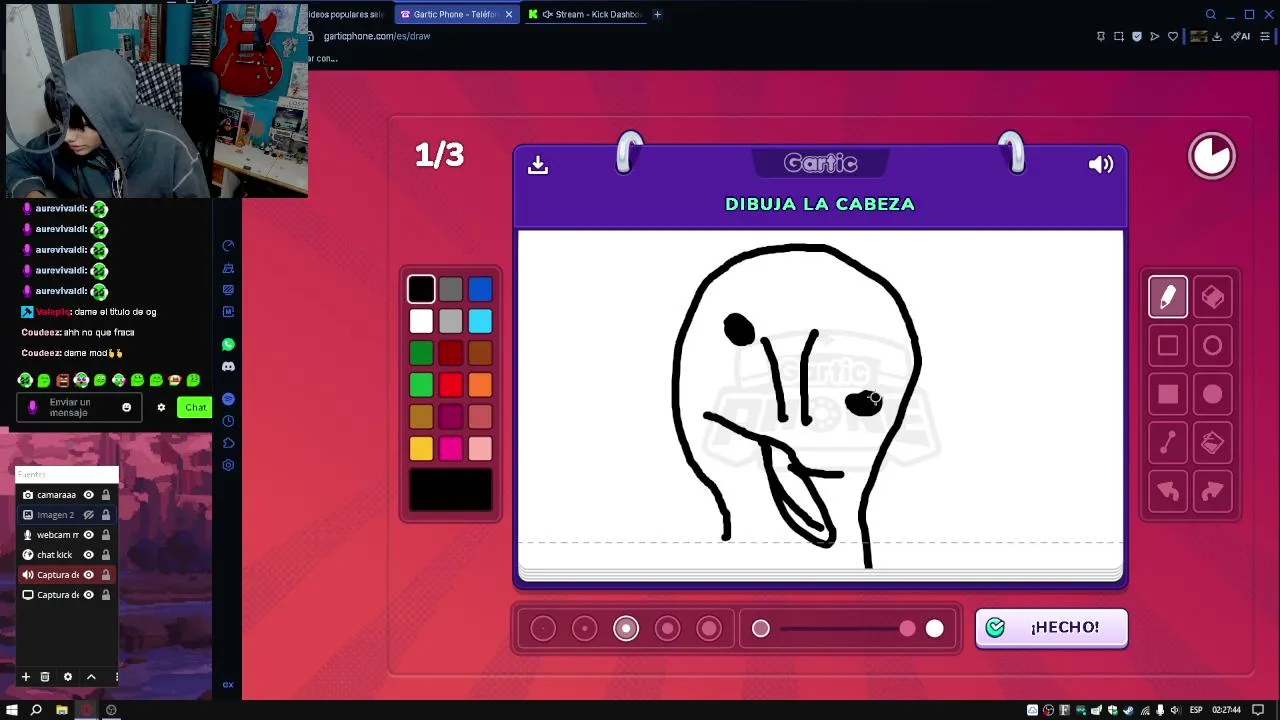The image size is (1280, 720).
Task: Open the Windows Start menu
Action: [x=12, y=710]
